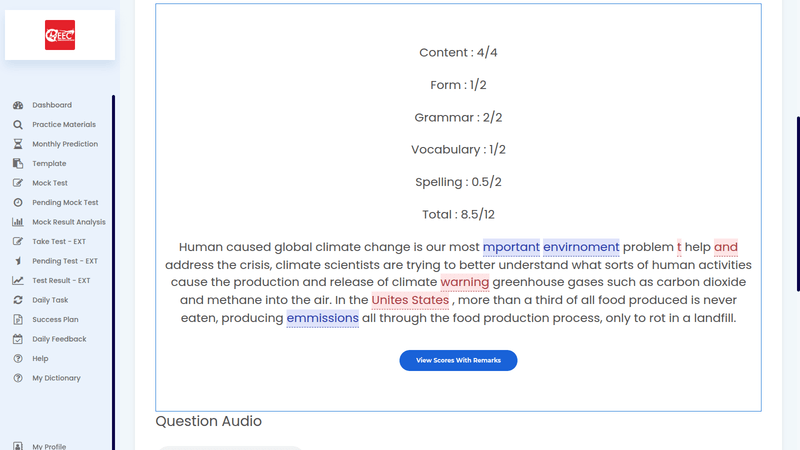Open My Dictionary page
800x450 pixels.
56,378
